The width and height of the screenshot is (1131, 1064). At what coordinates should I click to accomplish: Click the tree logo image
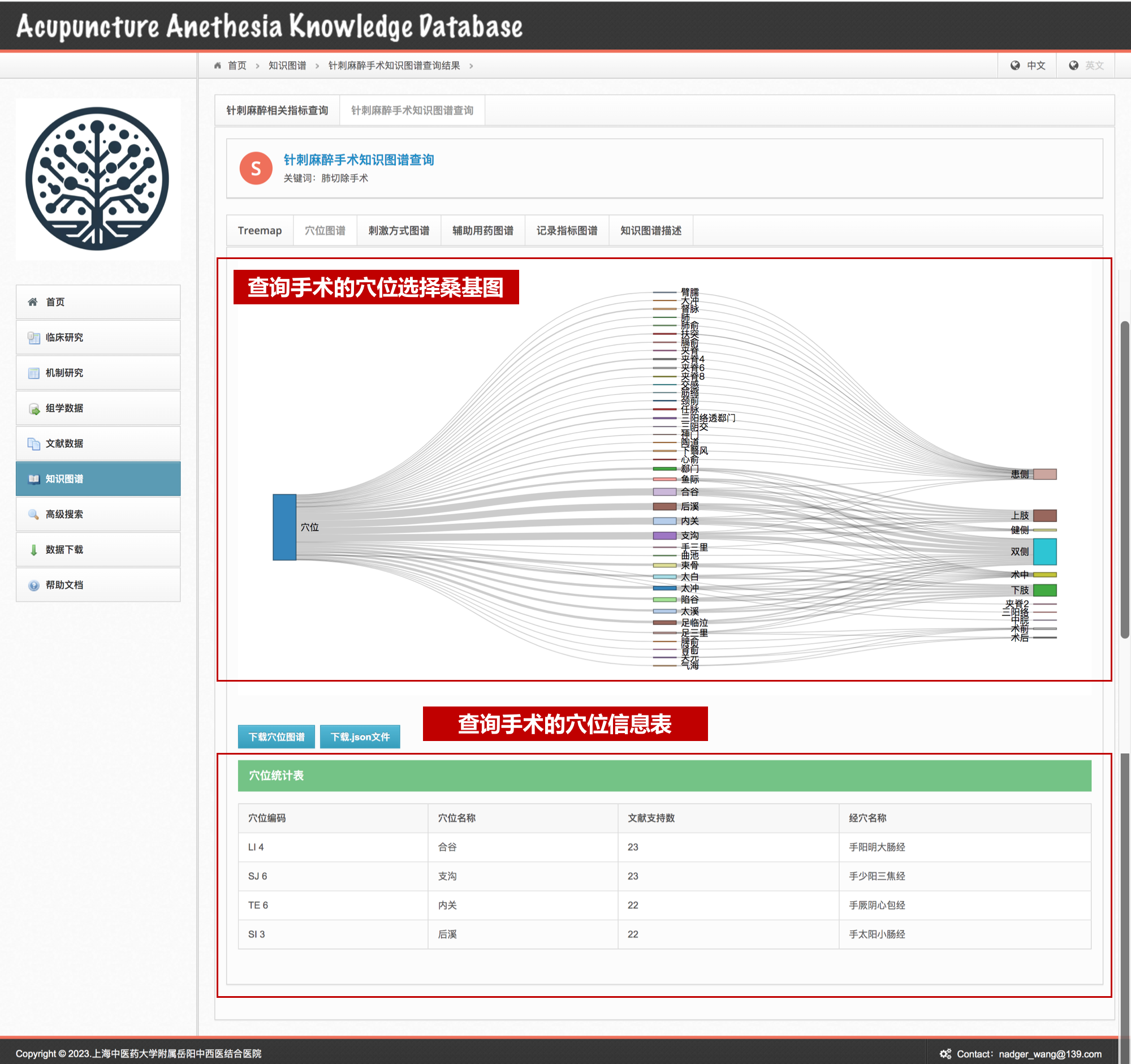(x=98, y=179)
